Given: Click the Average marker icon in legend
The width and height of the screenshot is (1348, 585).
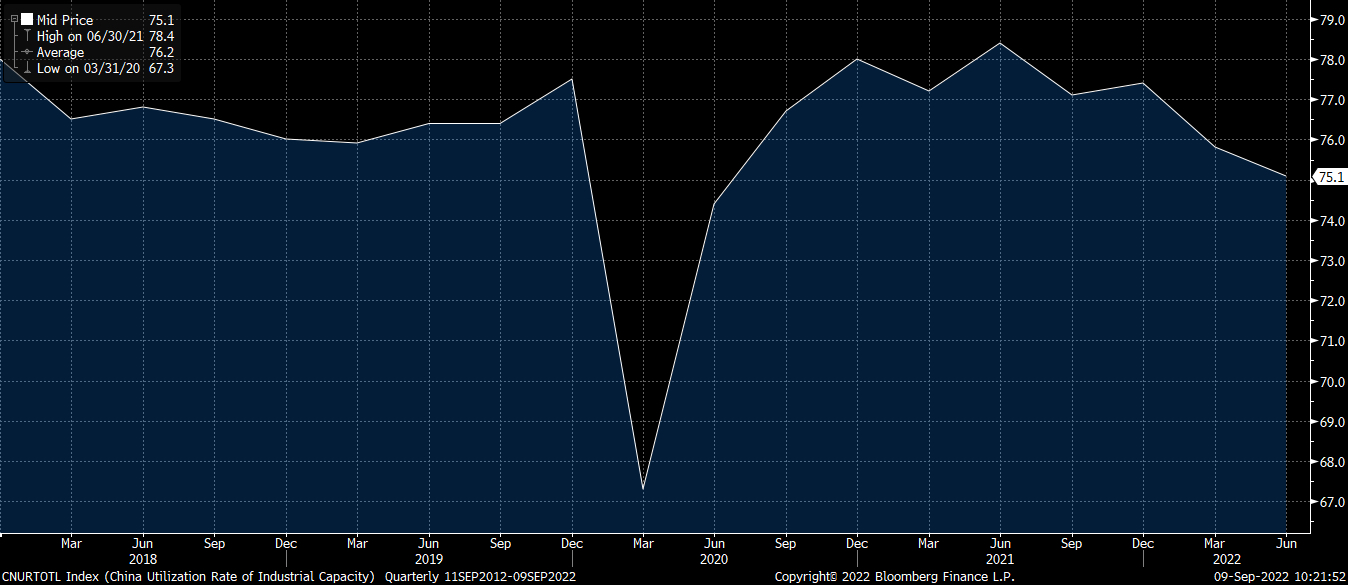Looking at the screenshot, I should coord(27,52).
